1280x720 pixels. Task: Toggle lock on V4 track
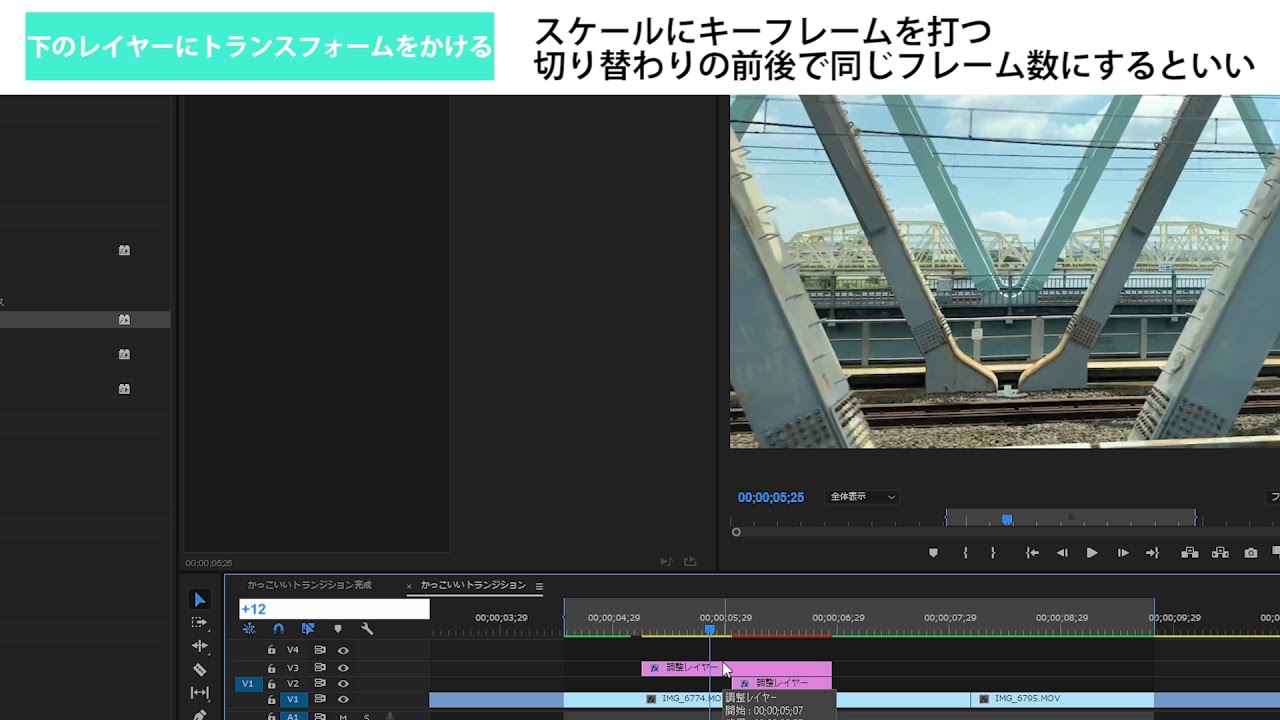(271, 650)
